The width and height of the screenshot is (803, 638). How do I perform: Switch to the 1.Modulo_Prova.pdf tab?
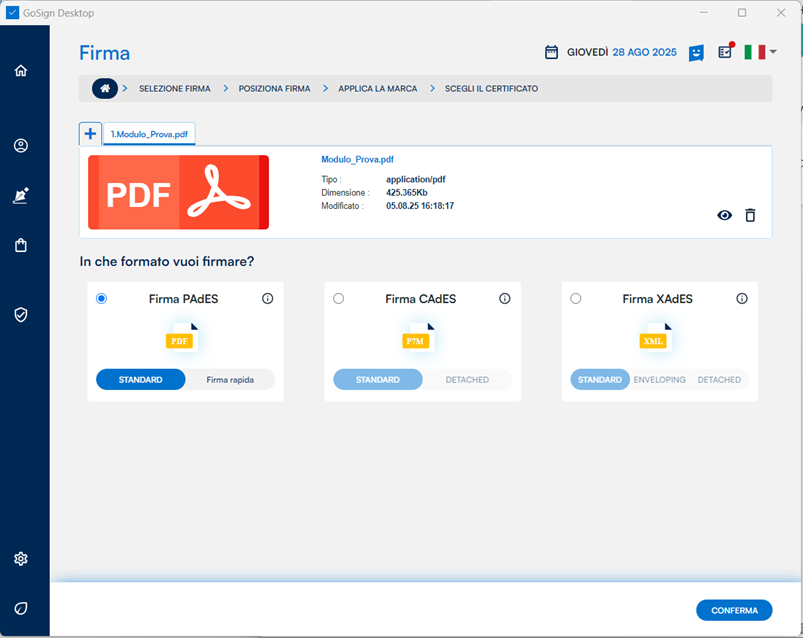pos(150,134)
